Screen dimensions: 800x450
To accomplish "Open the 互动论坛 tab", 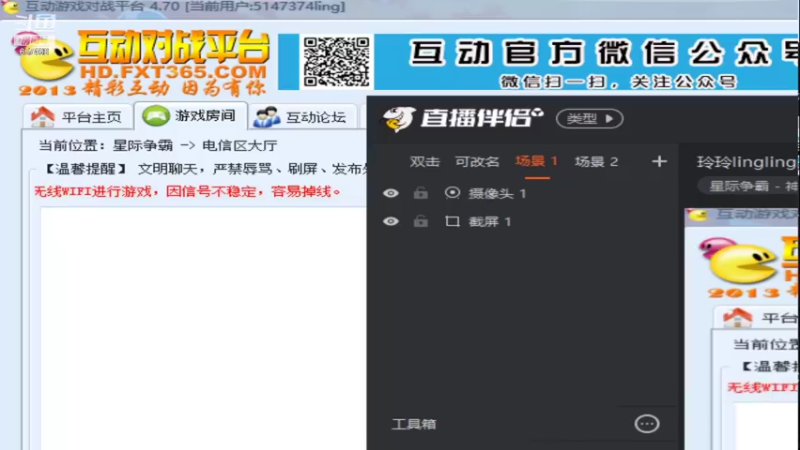I will 302,117.
